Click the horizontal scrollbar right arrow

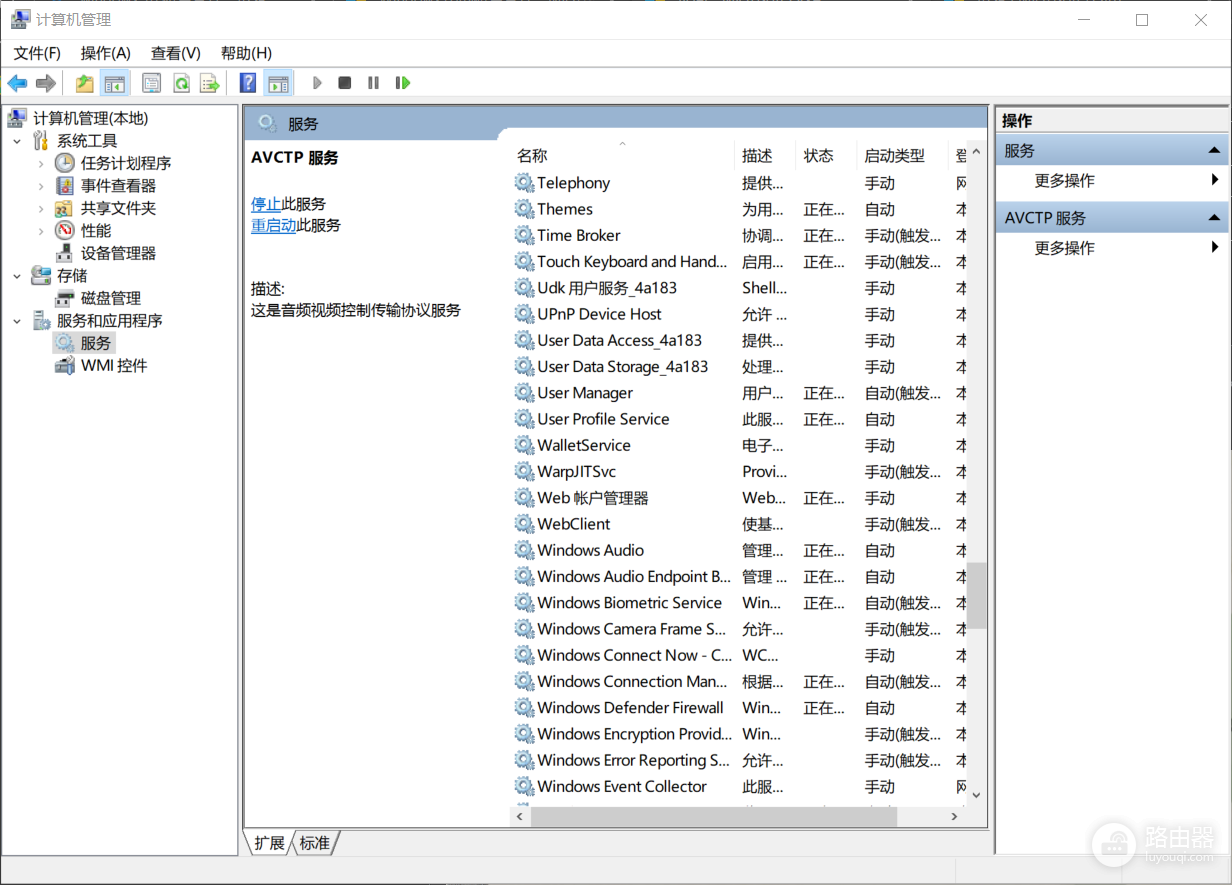click(955, 817)
